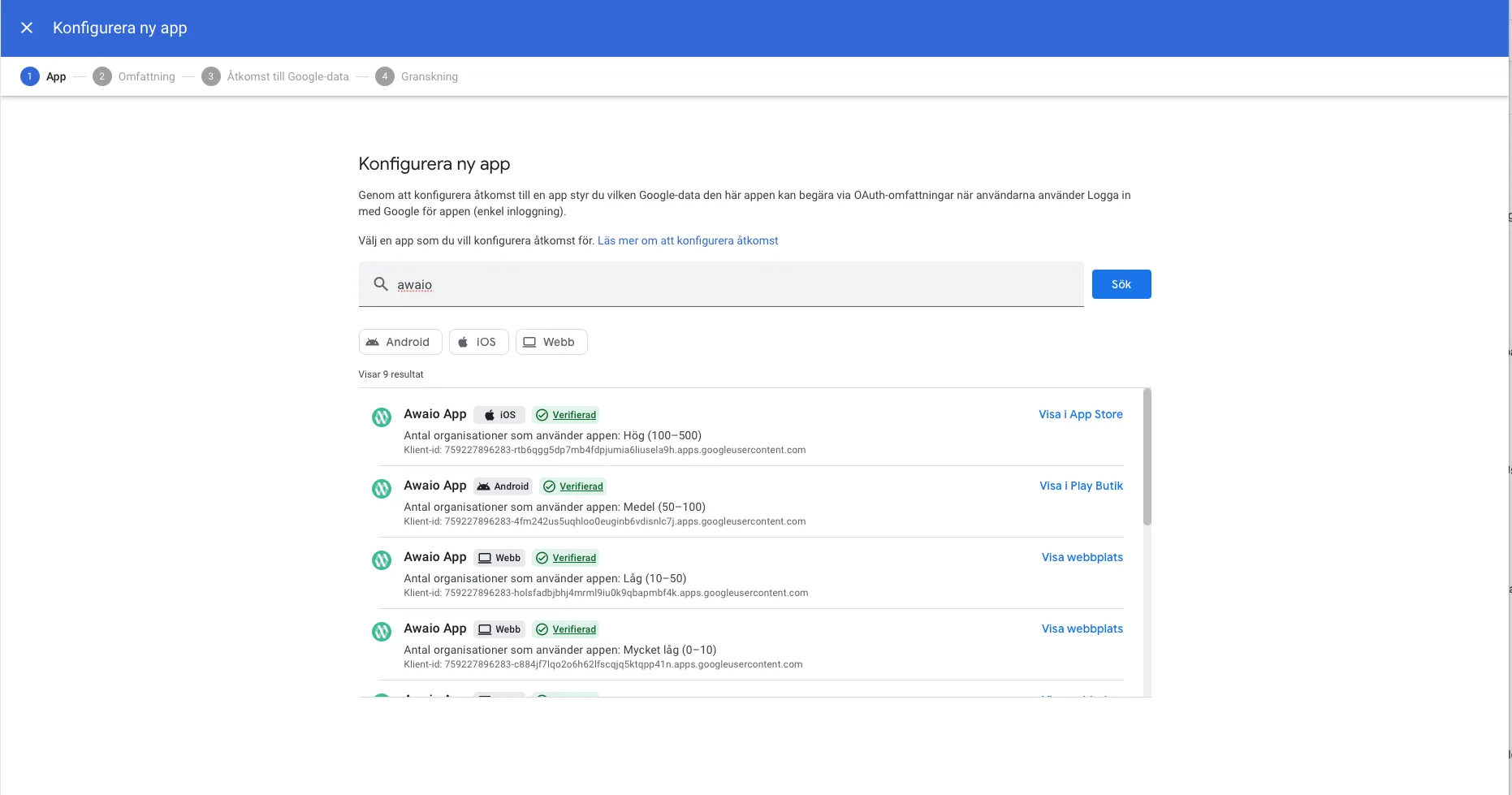Open Verifierad link of the iOS app

click(x=574, y=415)
